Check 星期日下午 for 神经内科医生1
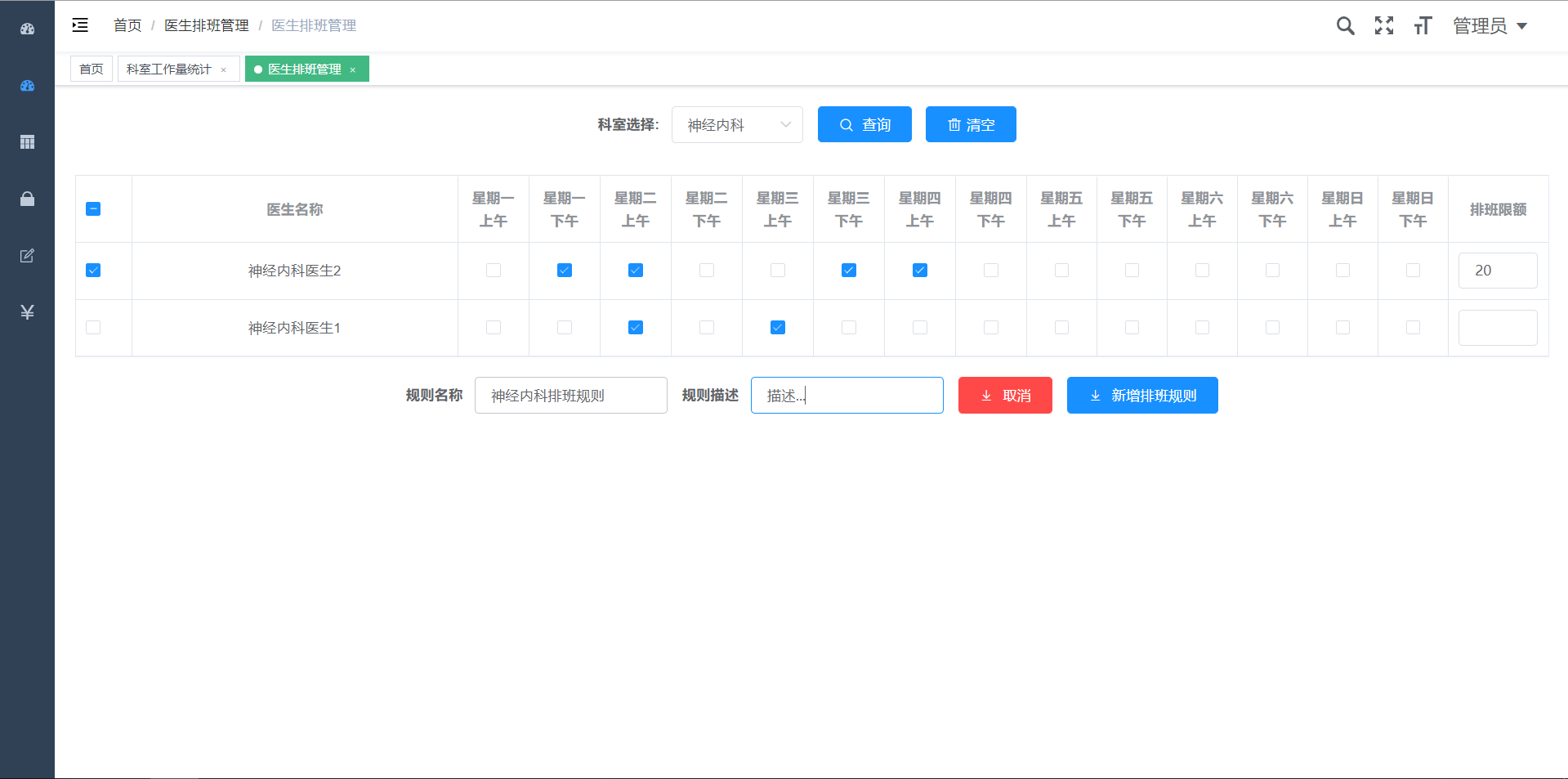 1413,328
